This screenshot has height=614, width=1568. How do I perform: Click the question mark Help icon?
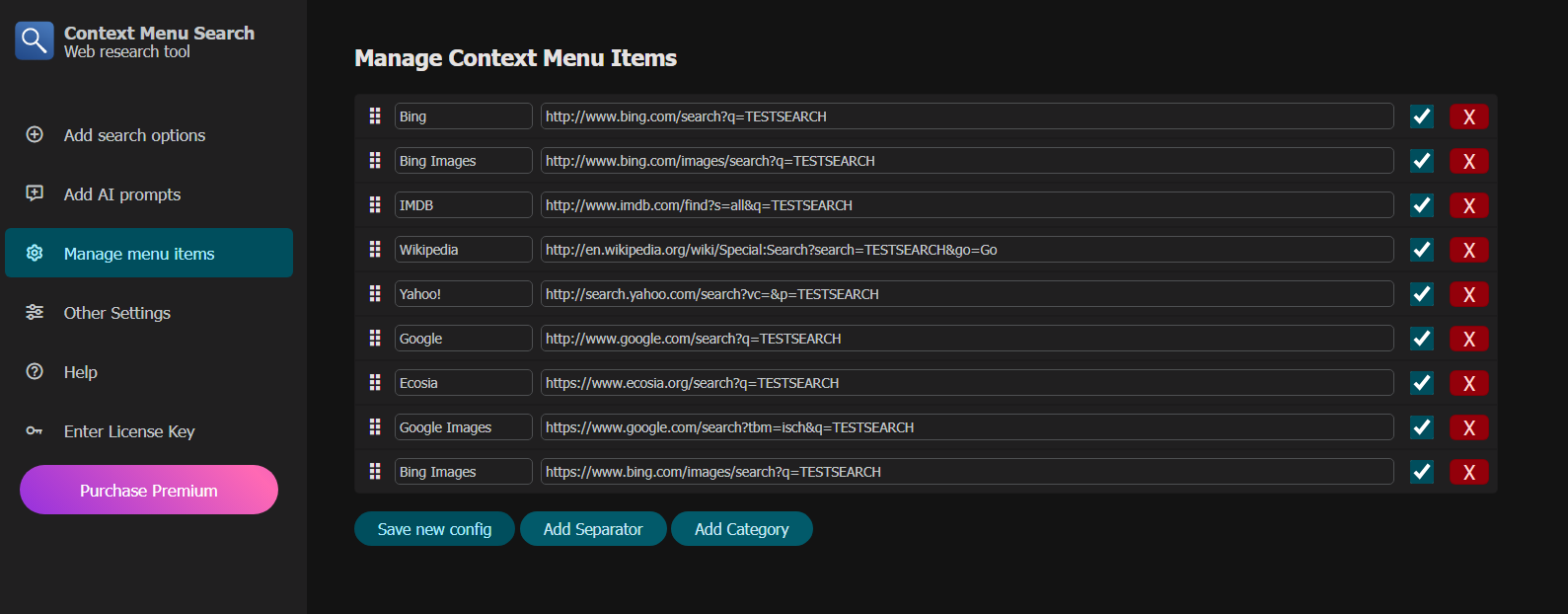coord(35,371)
